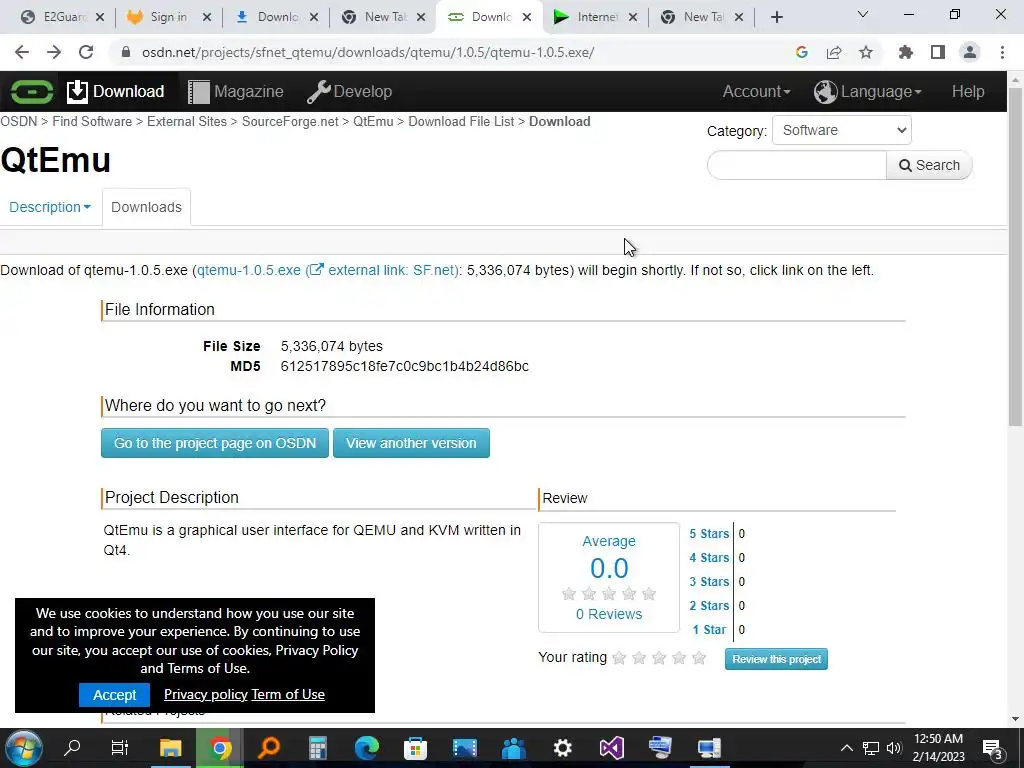The image size is (1024, 768).
Task: Click the 0 Reviews link
Action: [x=609, y=614]
